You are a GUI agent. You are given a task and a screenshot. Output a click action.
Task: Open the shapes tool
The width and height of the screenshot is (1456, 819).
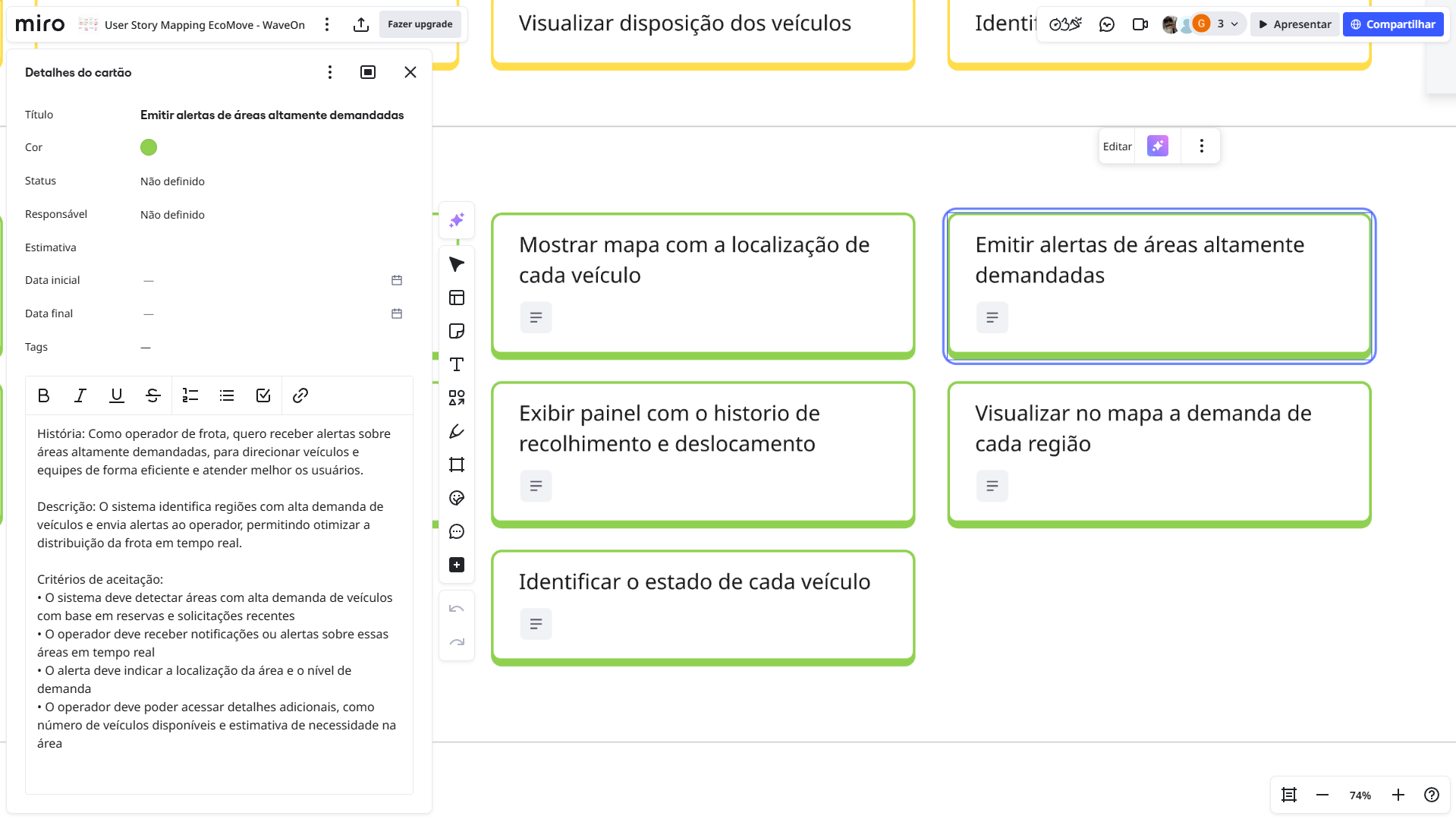(x=457, y=398)
